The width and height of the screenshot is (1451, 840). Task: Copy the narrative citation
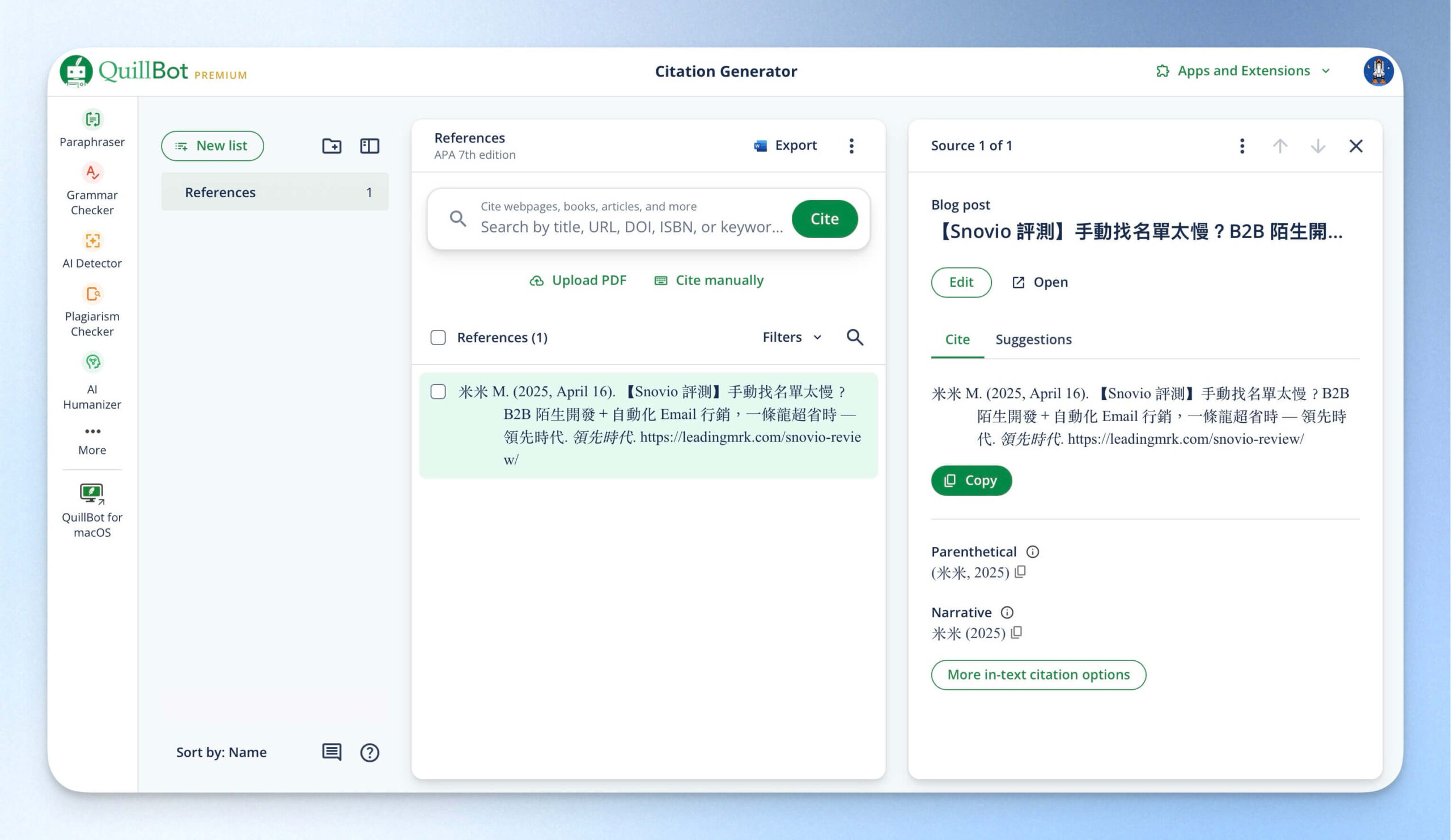1017,632
